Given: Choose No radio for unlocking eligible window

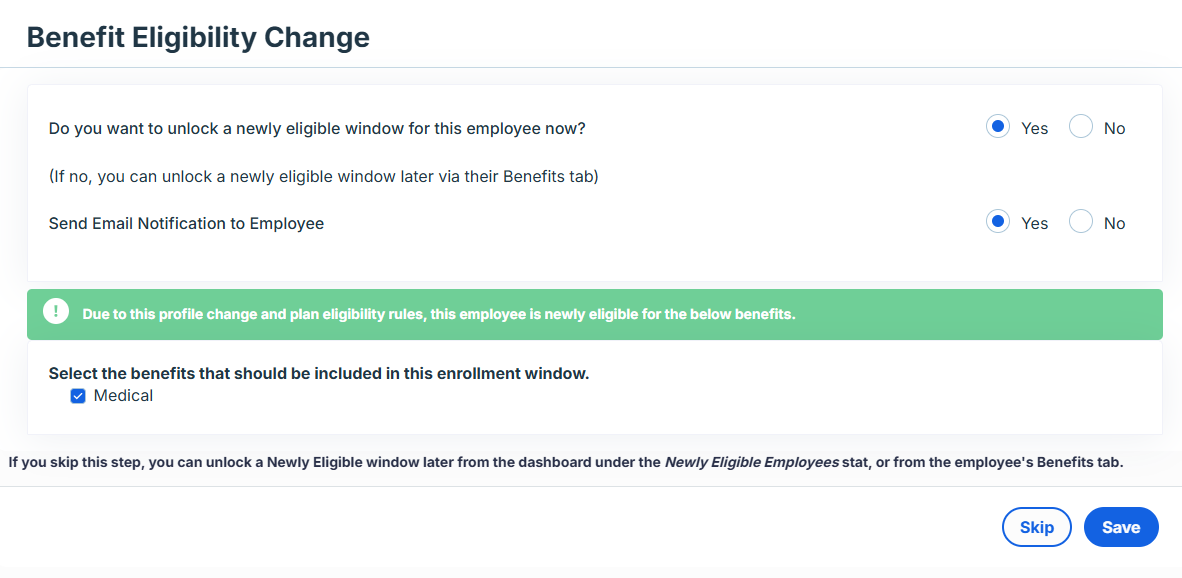Looking at the screenshot, I should point(1080,127).
